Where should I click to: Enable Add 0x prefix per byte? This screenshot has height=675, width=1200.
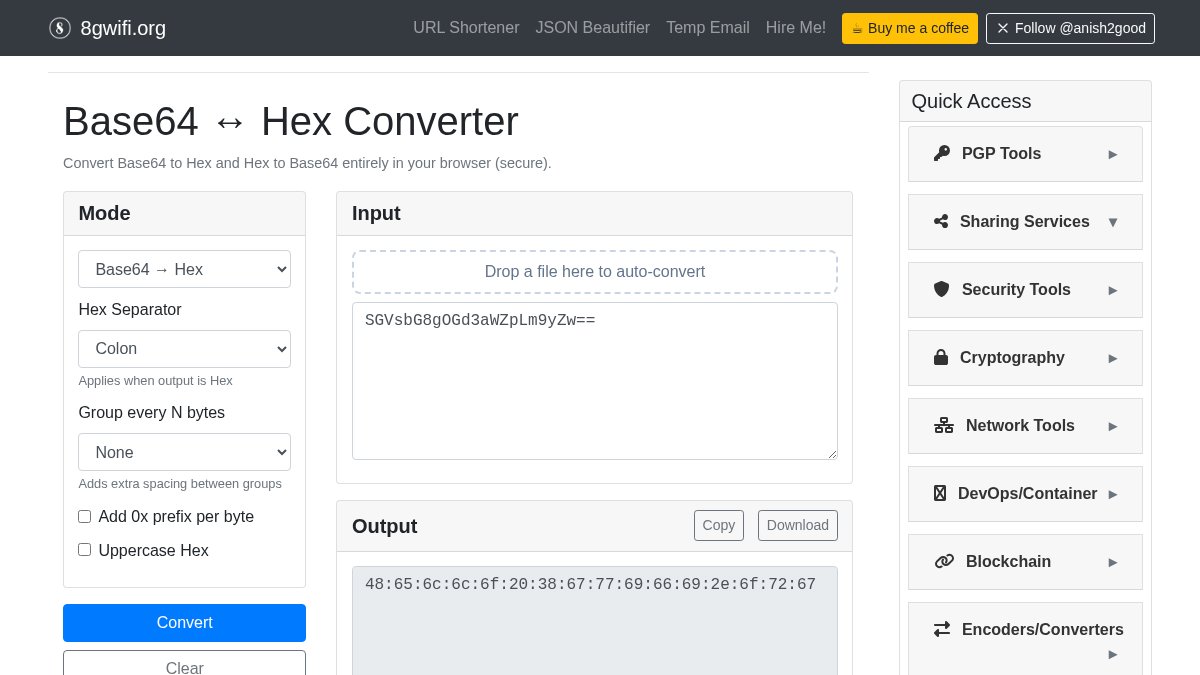coord(84,516)
